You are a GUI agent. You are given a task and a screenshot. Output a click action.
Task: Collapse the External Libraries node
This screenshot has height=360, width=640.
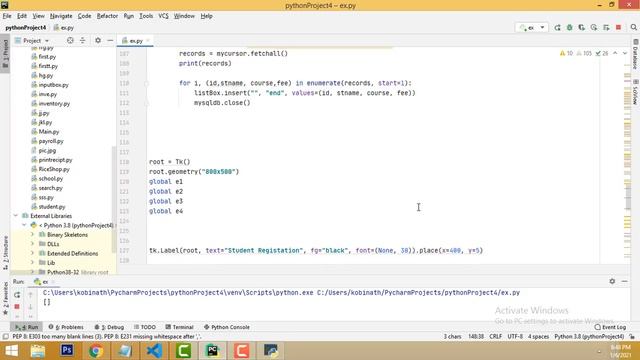tap(16, 216)
